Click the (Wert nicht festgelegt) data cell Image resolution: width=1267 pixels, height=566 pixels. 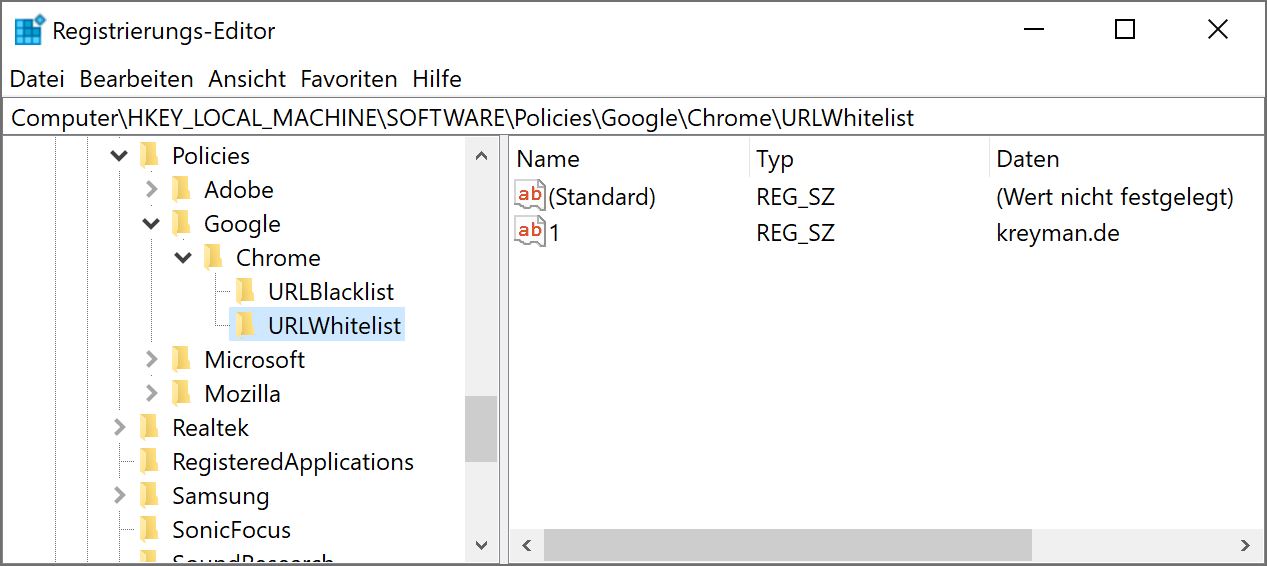1114,197
